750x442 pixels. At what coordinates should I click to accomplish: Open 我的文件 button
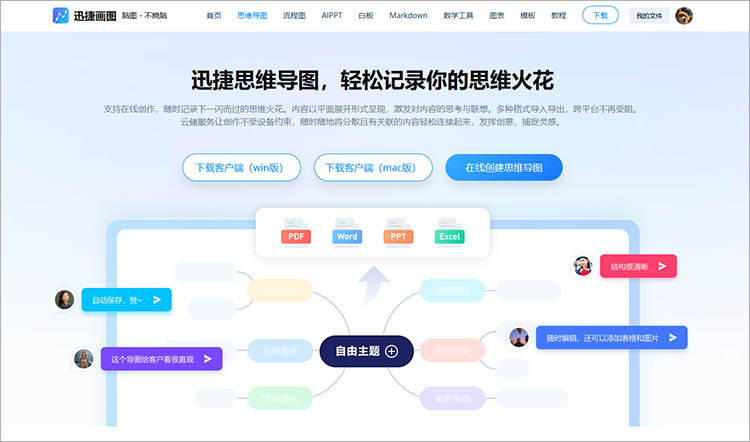point(649,16)
